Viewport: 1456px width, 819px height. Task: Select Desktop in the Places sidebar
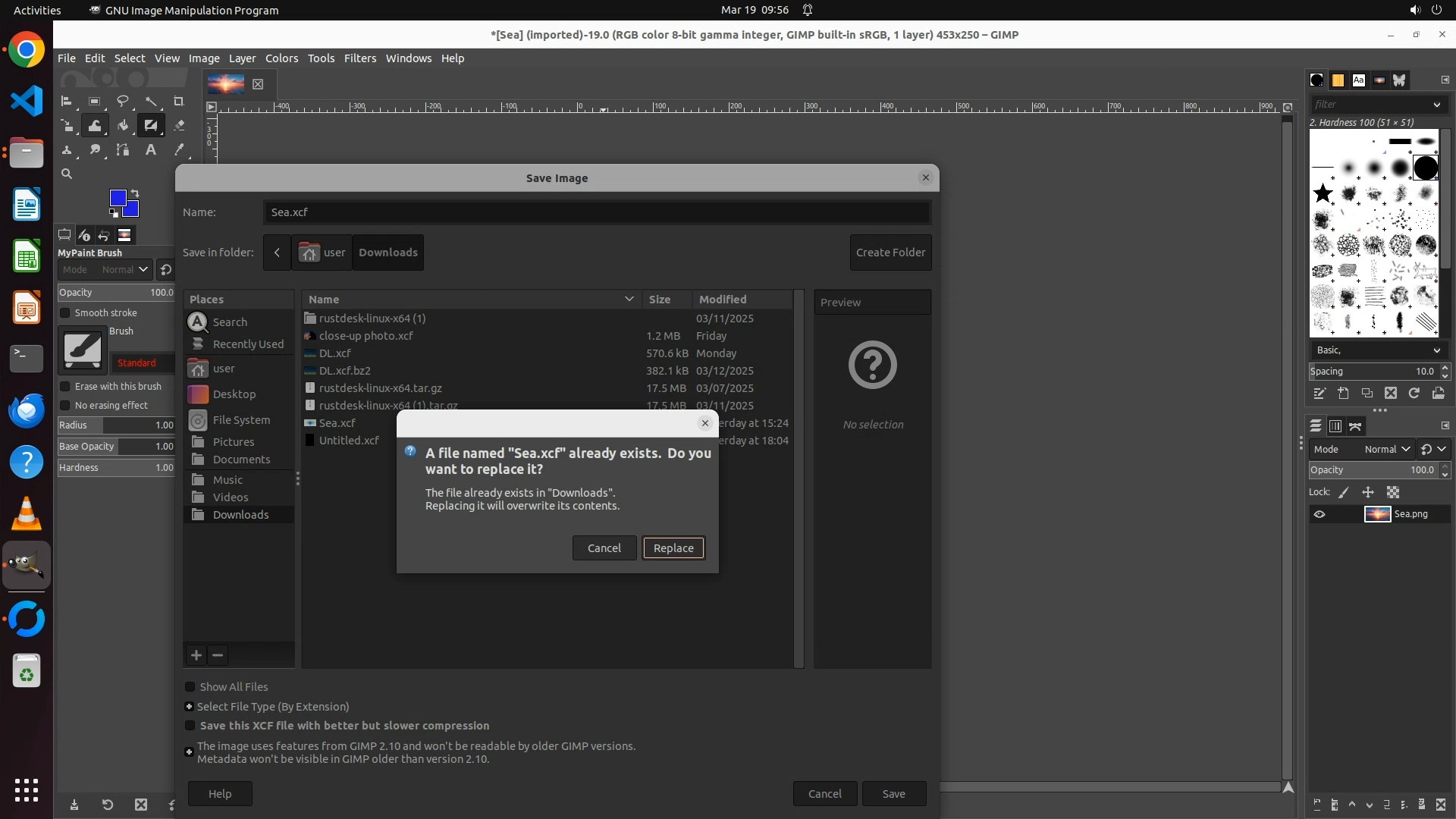[x=234, y=394]
